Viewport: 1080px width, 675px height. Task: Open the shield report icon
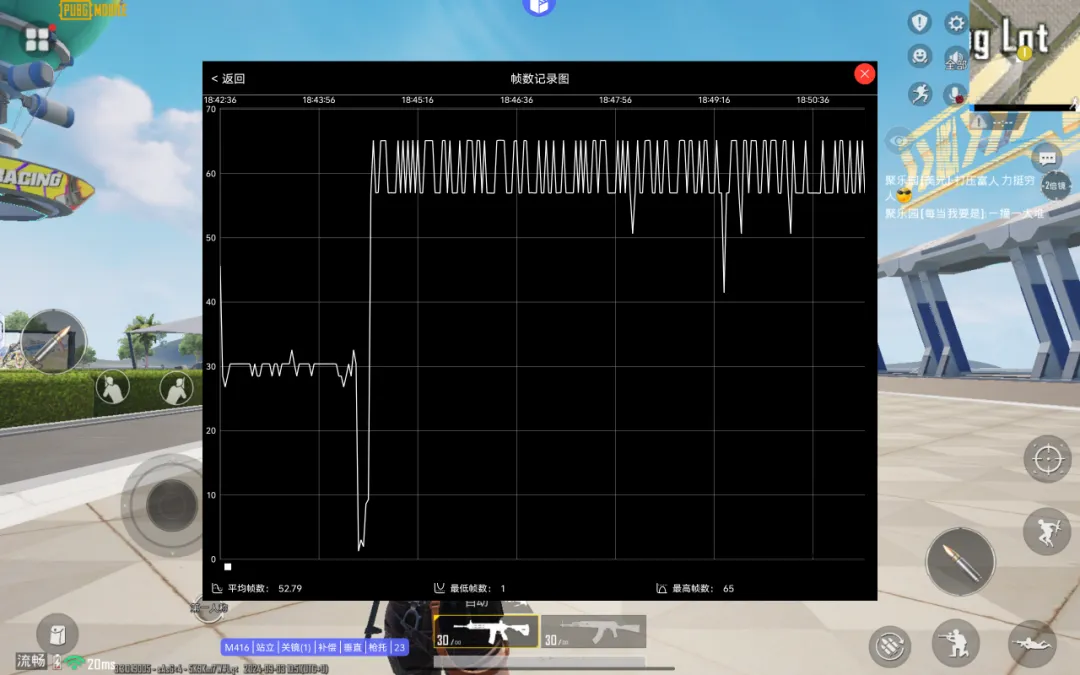(x=920, y=22)
